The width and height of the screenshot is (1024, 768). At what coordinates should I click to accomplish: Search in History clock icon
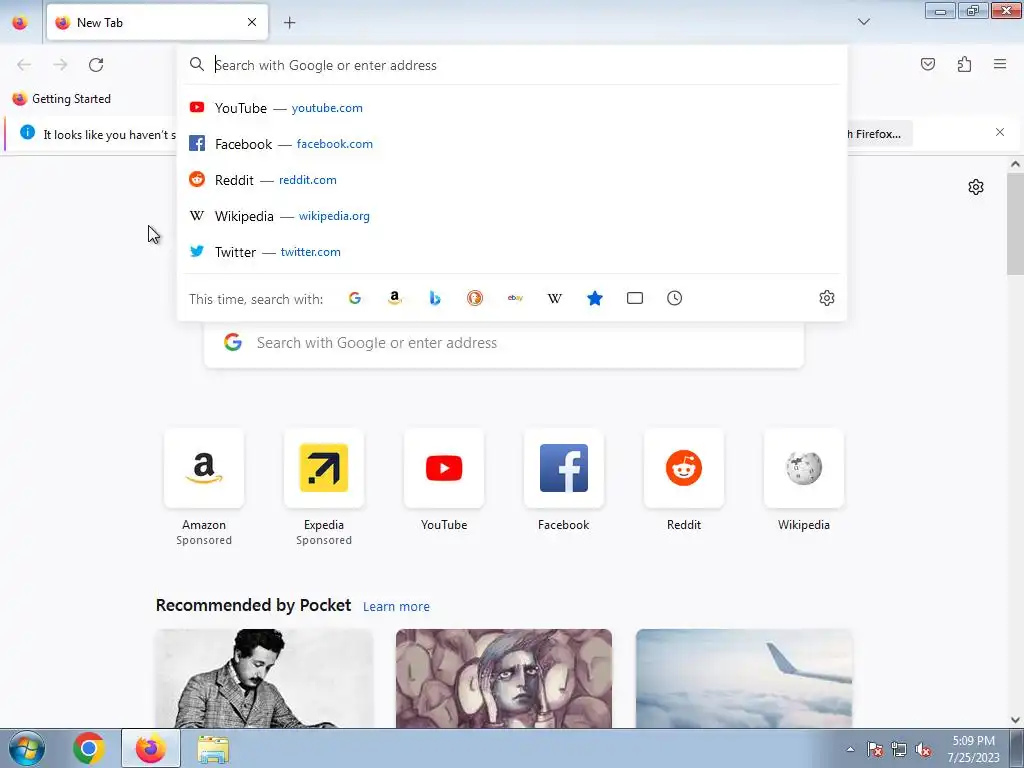click(675, 298)
